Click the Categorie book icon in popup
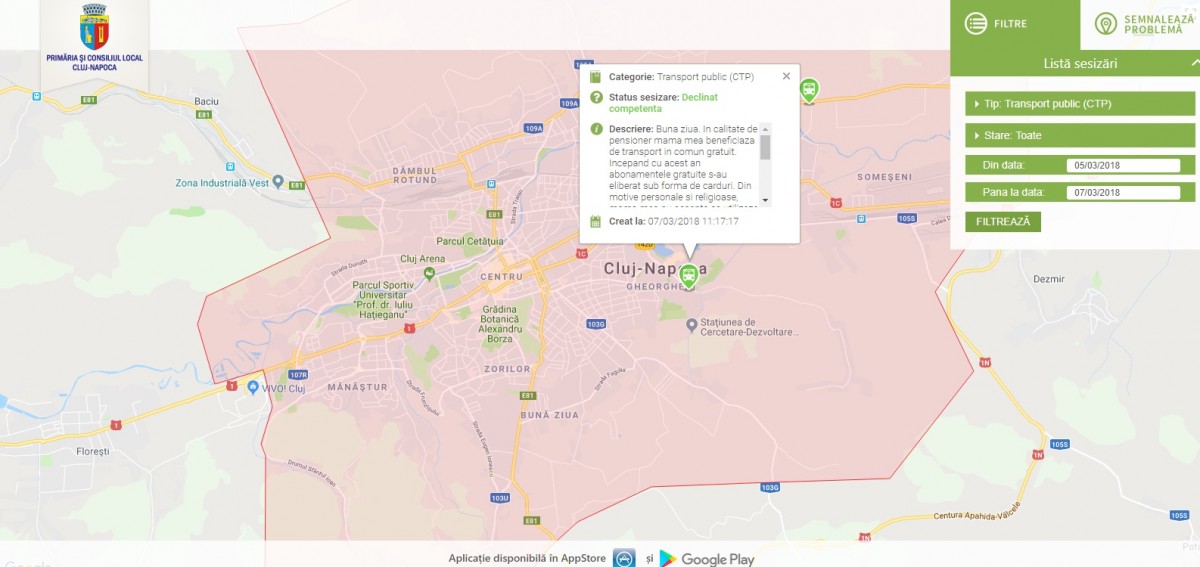Image resolution: width=1200 pixels, height=567 pixels. pos(595,77)
